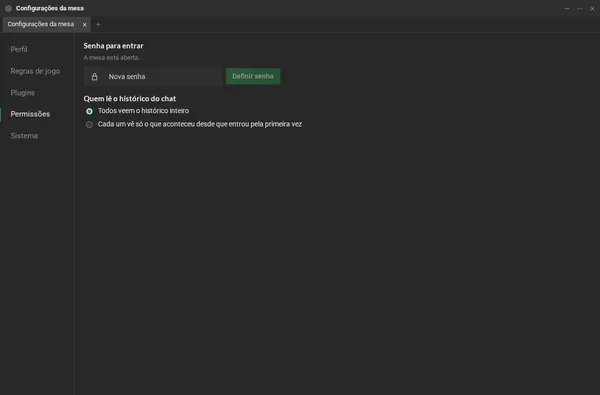600x395 pixels.
Task: Select the Permissões sidebar item
Action: point(30,114)
